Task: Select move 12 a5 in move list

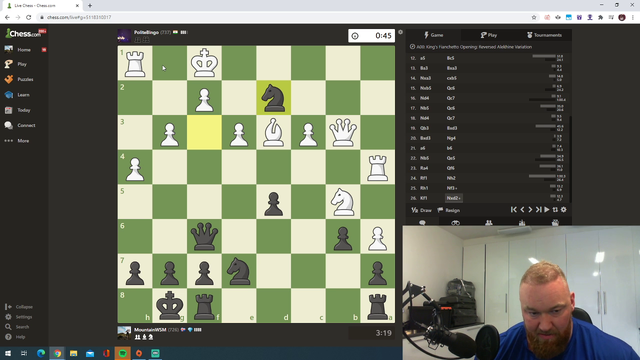Action: tap(422, 58)
